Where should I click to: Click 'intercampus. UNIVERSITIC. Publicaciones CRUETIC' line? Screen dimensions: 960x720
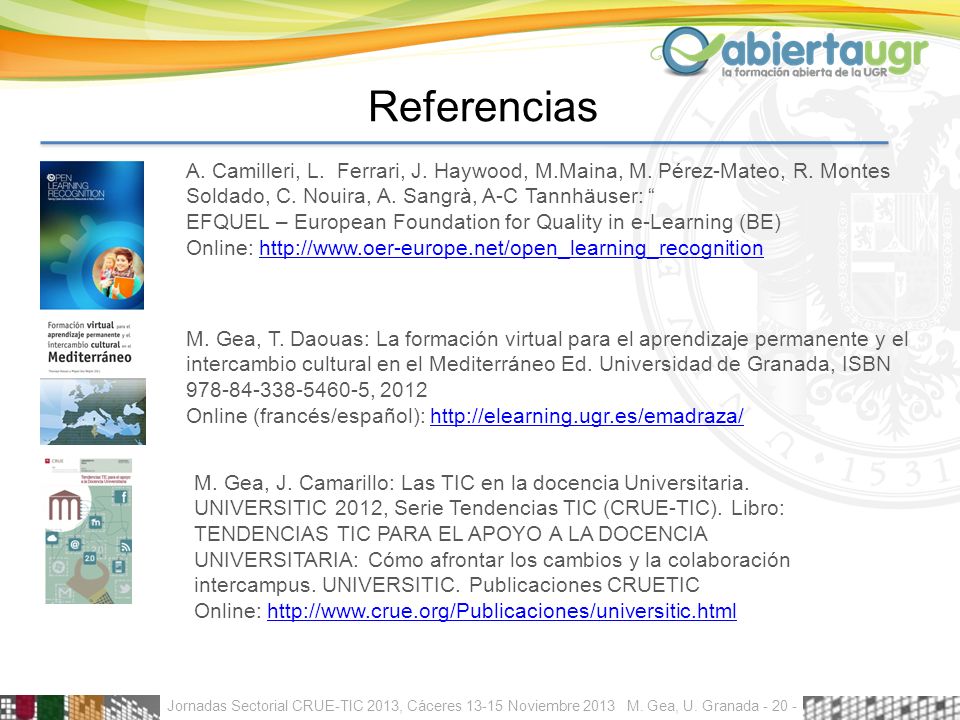coord(446,585)
